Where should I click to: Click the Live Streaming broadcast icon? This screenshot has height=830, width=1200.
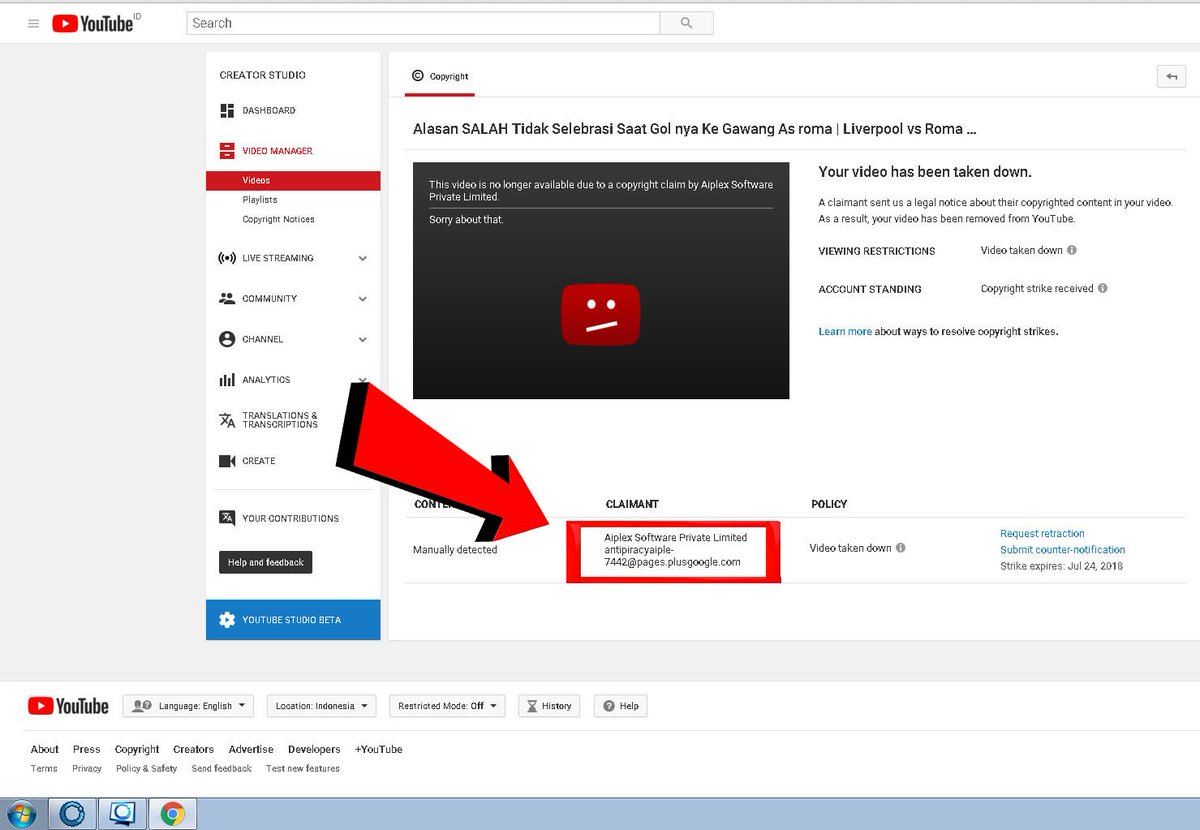pos(227,258)
